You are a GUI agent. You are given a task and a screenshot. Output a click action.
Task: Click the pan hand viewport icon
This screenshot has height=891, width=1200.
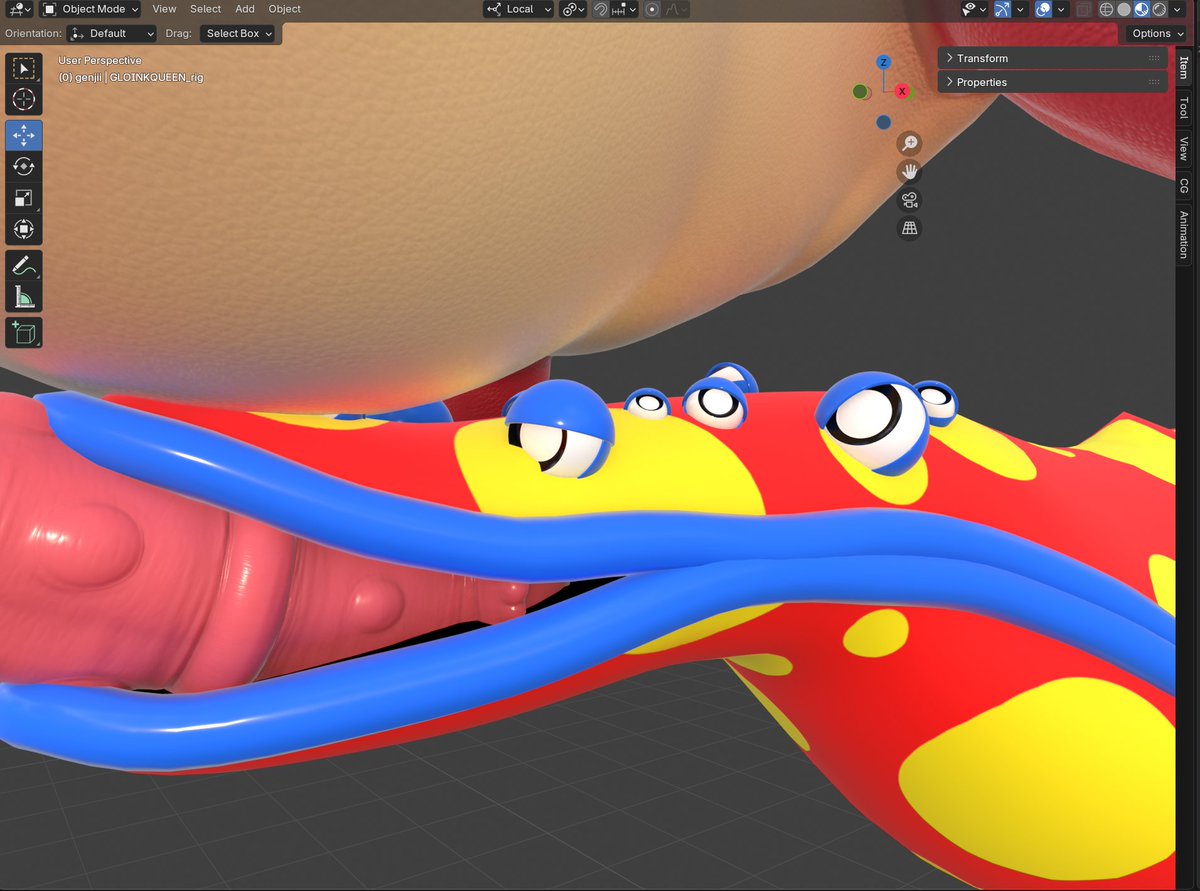(x=909, y=171)
